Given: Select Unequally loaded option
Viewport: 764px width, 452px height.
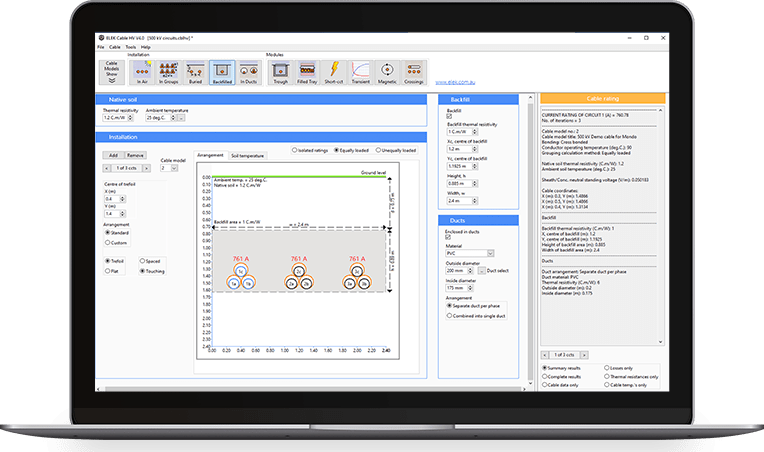Looking at the screenshot, I should (396, 150).
